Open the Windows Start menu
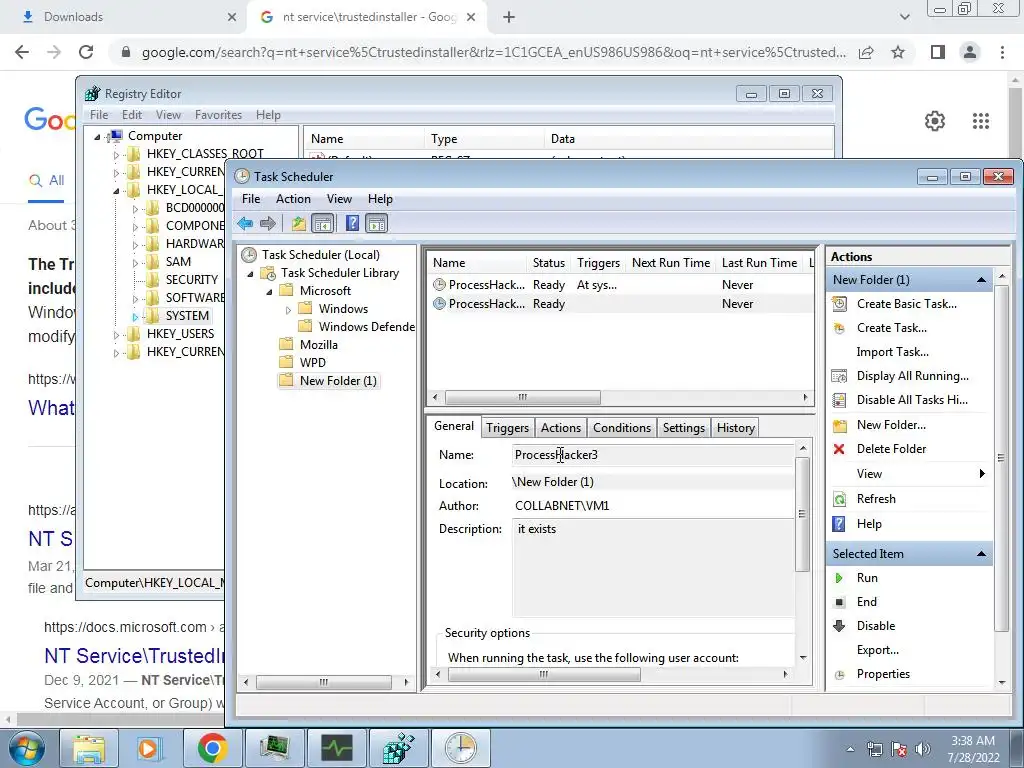 point(27,748)
